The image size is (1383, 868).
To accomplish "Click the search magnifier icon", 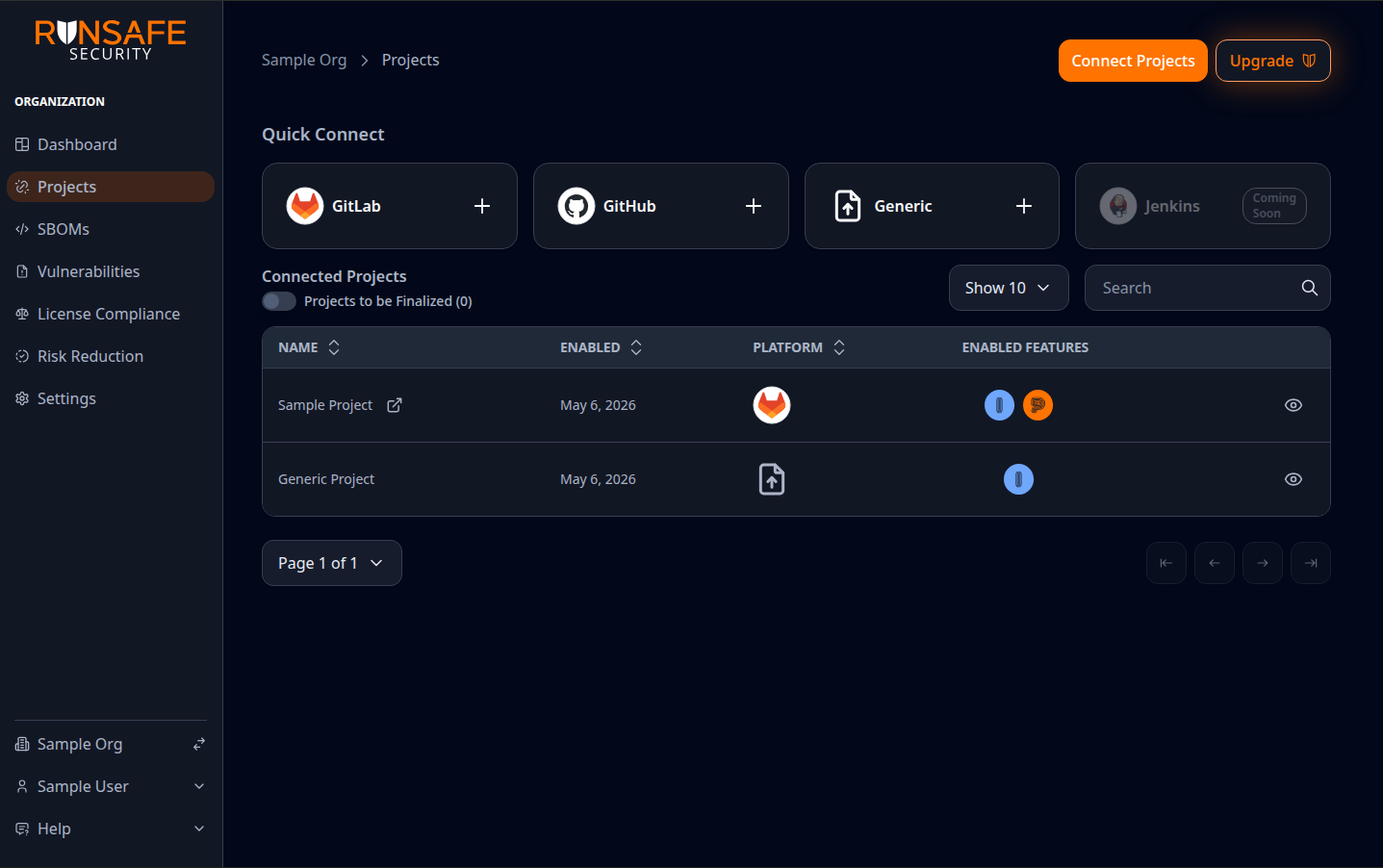I will 1310,288.
